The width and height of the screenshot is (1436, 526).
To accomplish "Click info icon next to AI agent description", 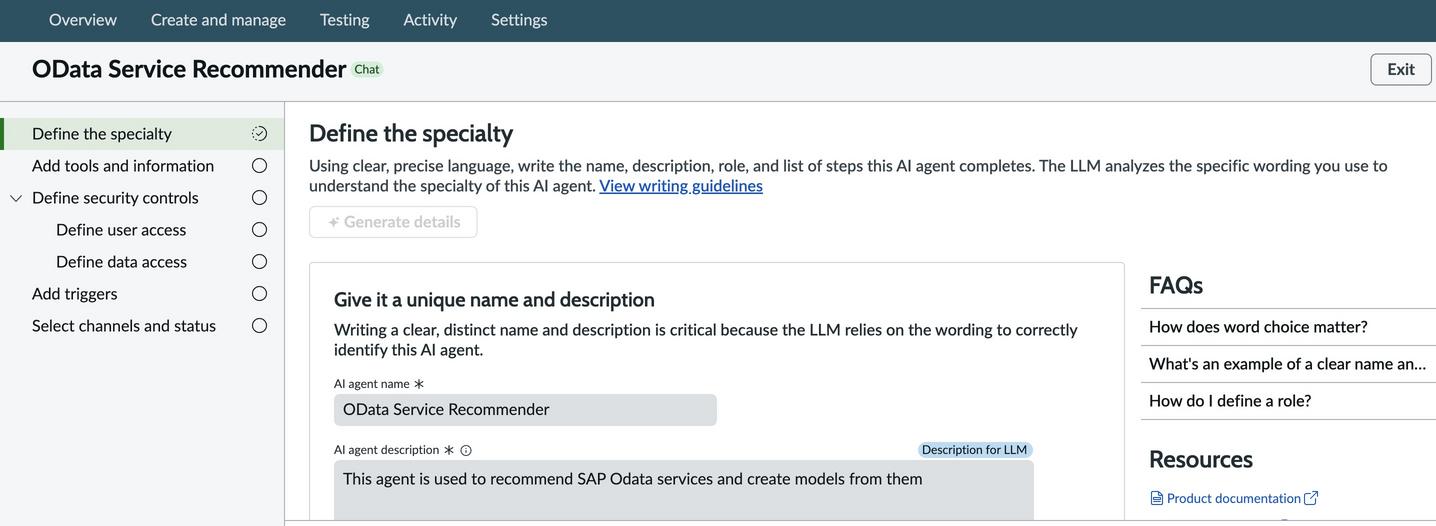I will click(466, 451).
